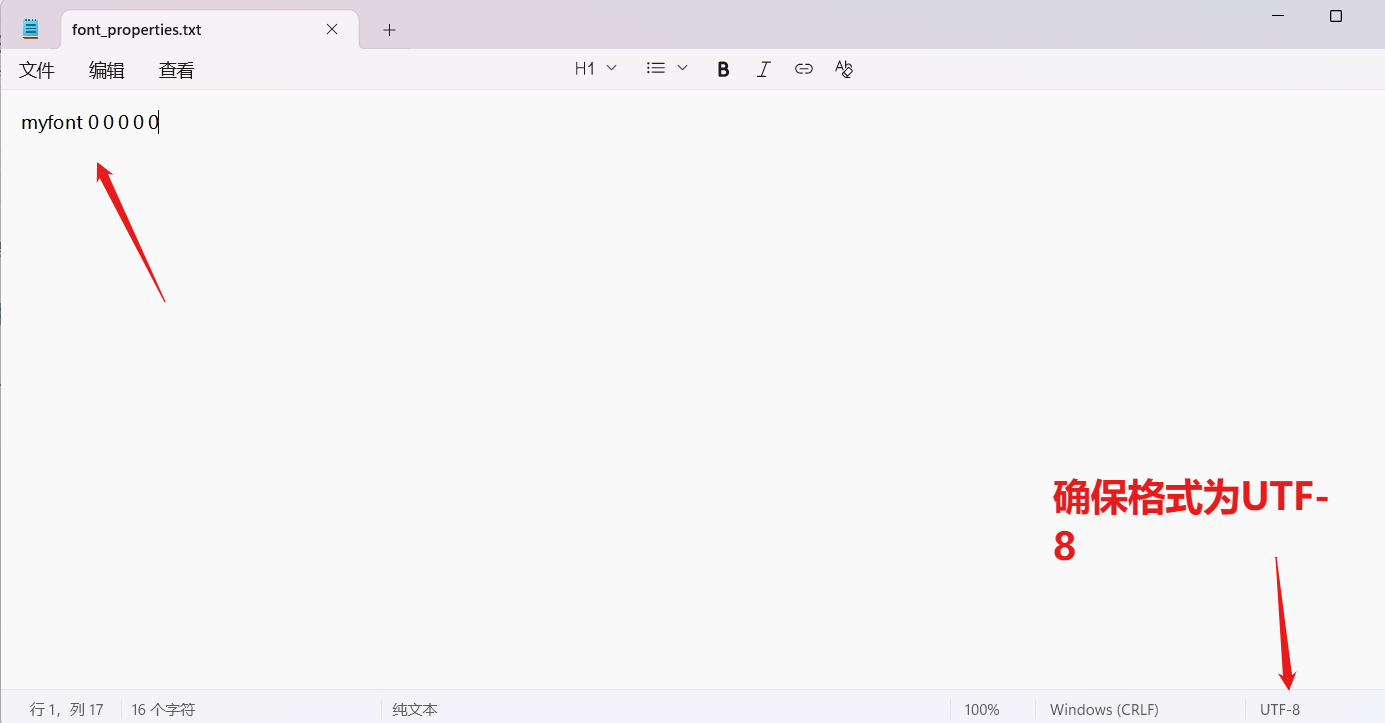Toggle italic formatting
Viewport: 1385px width, 723px height.
click(764, 69)
